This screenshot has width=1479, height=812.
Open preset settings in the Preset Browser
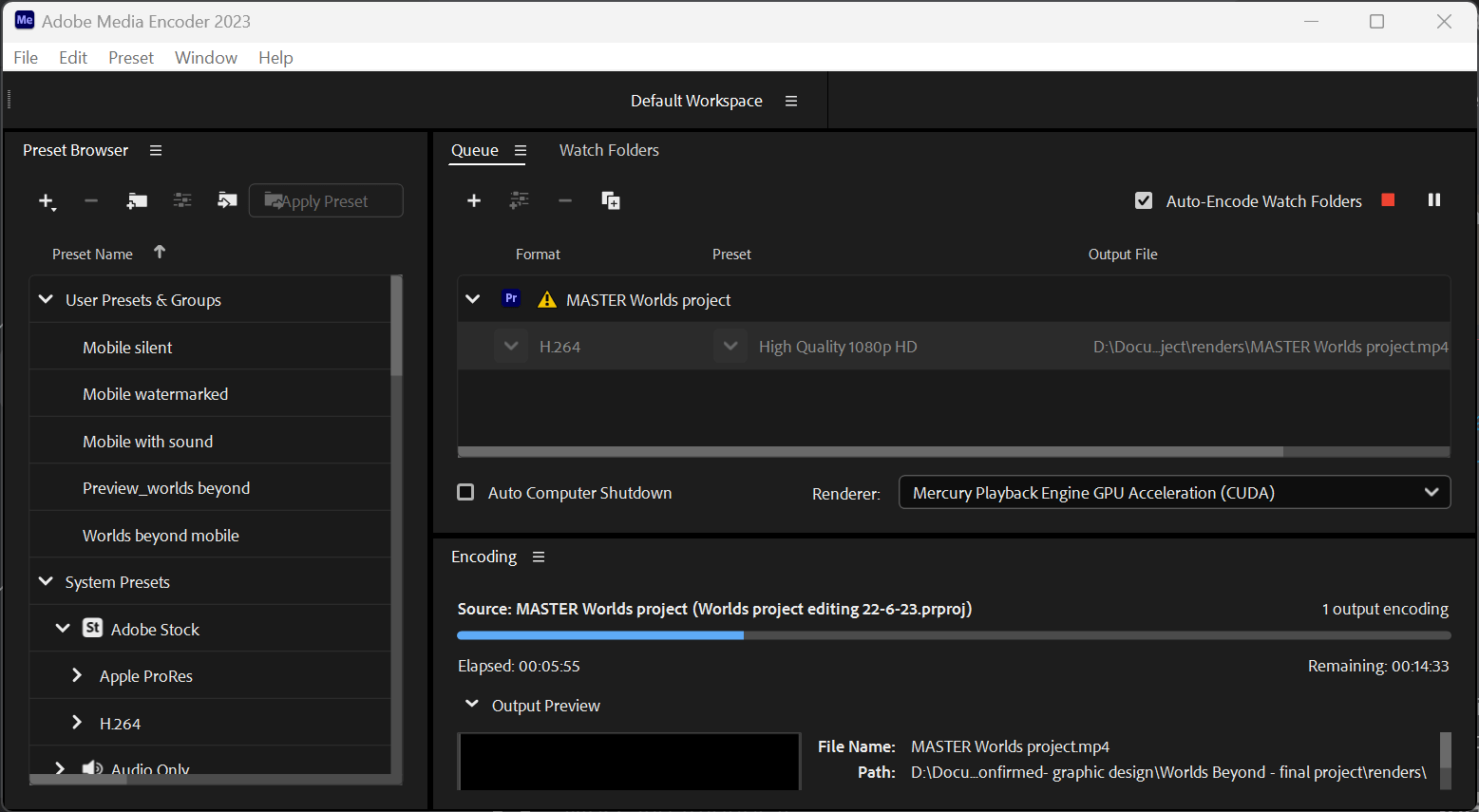tap(182, 200)
